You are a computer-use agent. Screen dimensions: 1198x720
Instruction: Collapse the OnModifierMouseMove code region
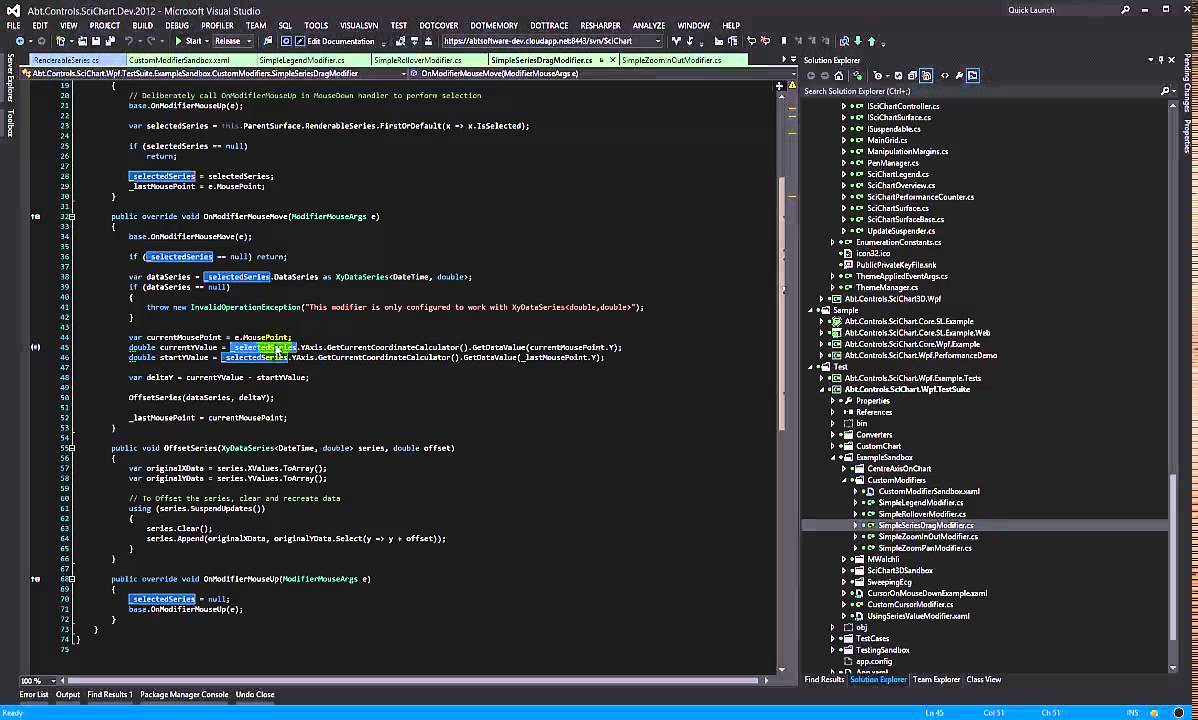[72, 216]
